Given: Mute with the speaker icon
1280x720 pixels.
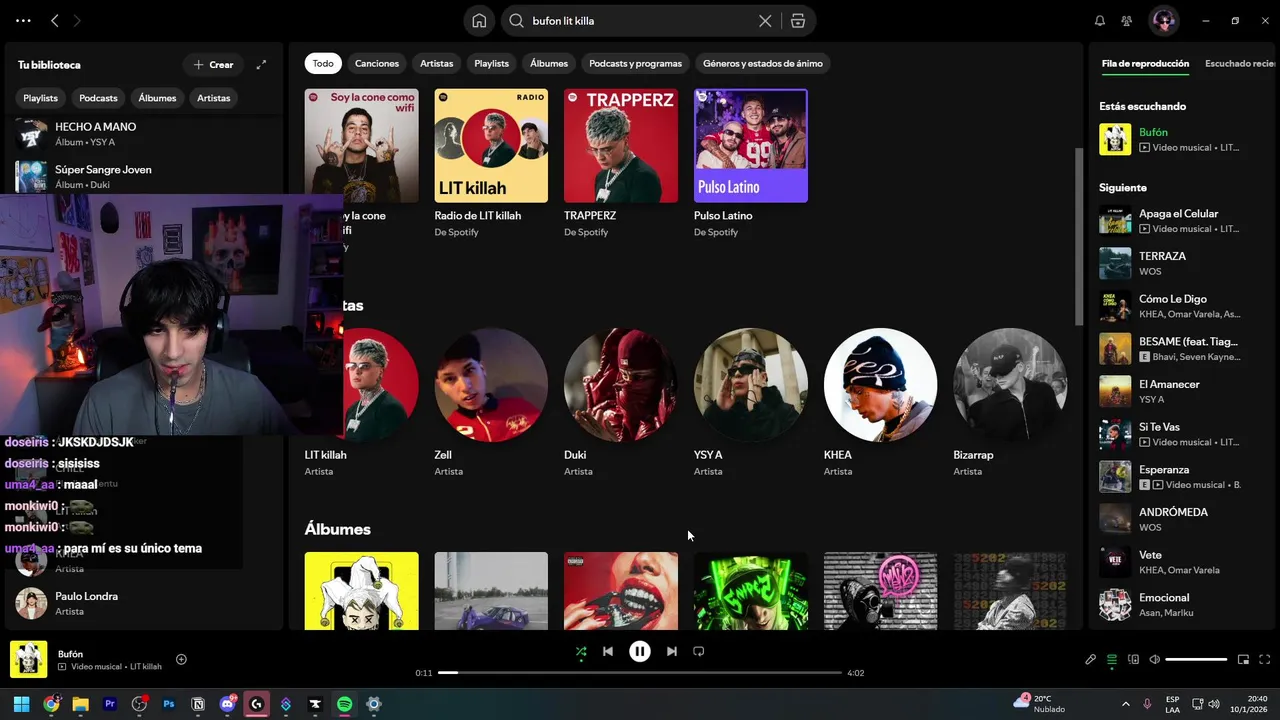Looking at the screenshot, I should [1154, 659].
